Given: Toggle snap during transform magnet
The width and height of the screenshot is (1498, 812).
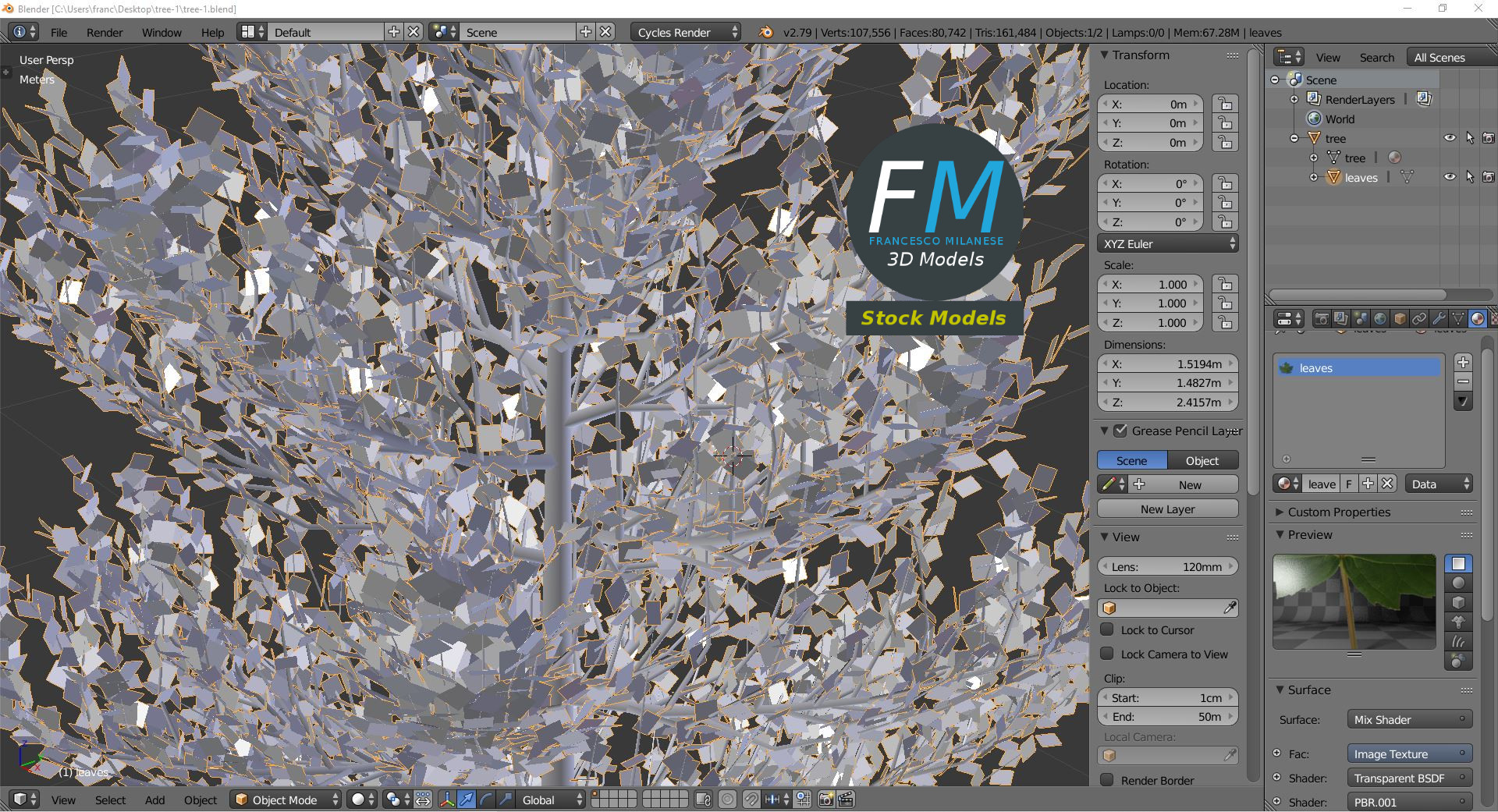Looking at the screenshot, I should [x=751, y=800].
